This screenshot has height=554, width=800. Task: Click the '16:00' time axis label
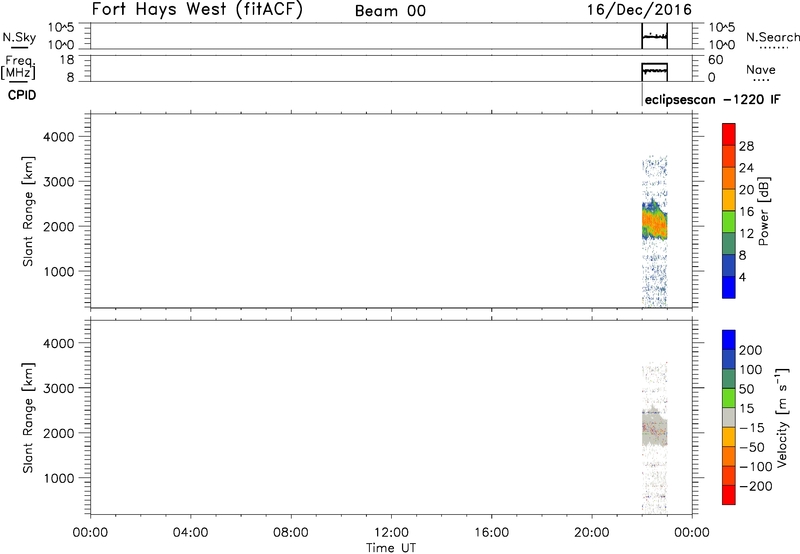click(491, 532)
